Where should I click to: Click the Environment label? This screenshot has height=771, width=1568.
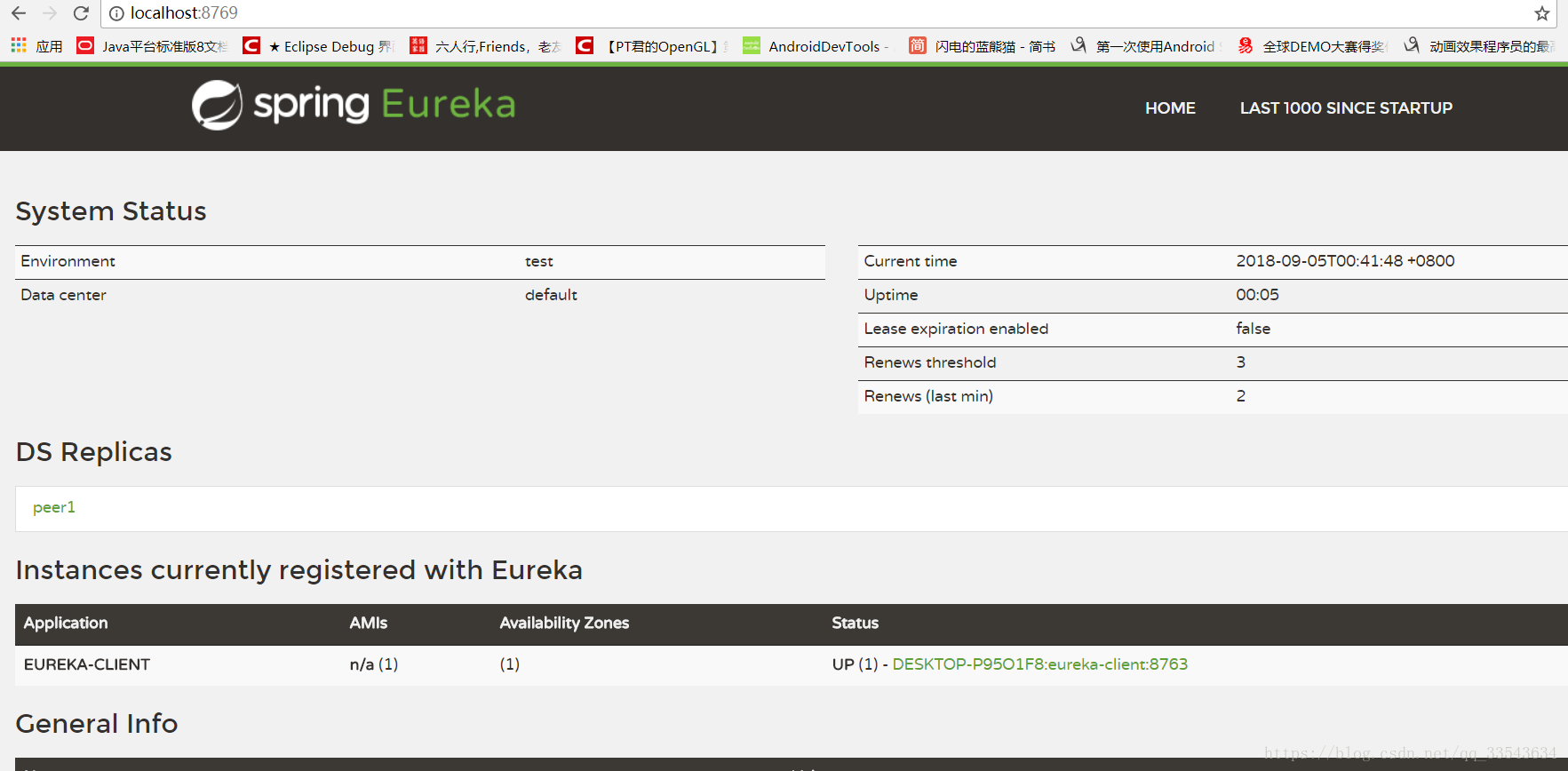(x=68, y=261)
